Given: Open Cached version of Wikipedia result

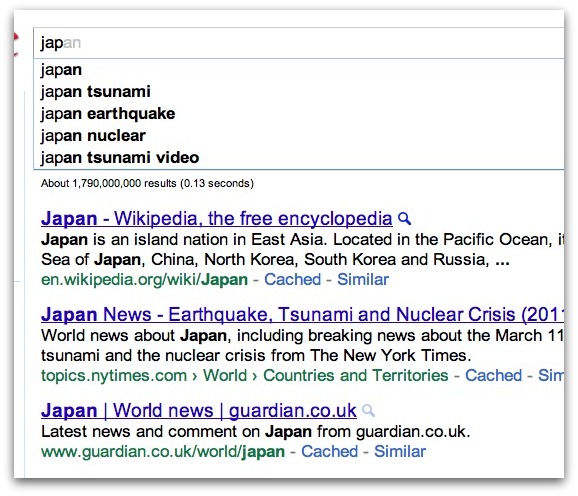Looking at the screenshot, I should click(293, 279).
